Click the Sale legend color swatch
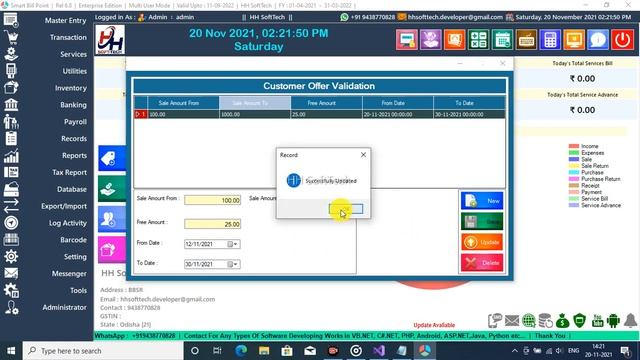The width and height of the screenshot is (640, 360). point(574,159)
